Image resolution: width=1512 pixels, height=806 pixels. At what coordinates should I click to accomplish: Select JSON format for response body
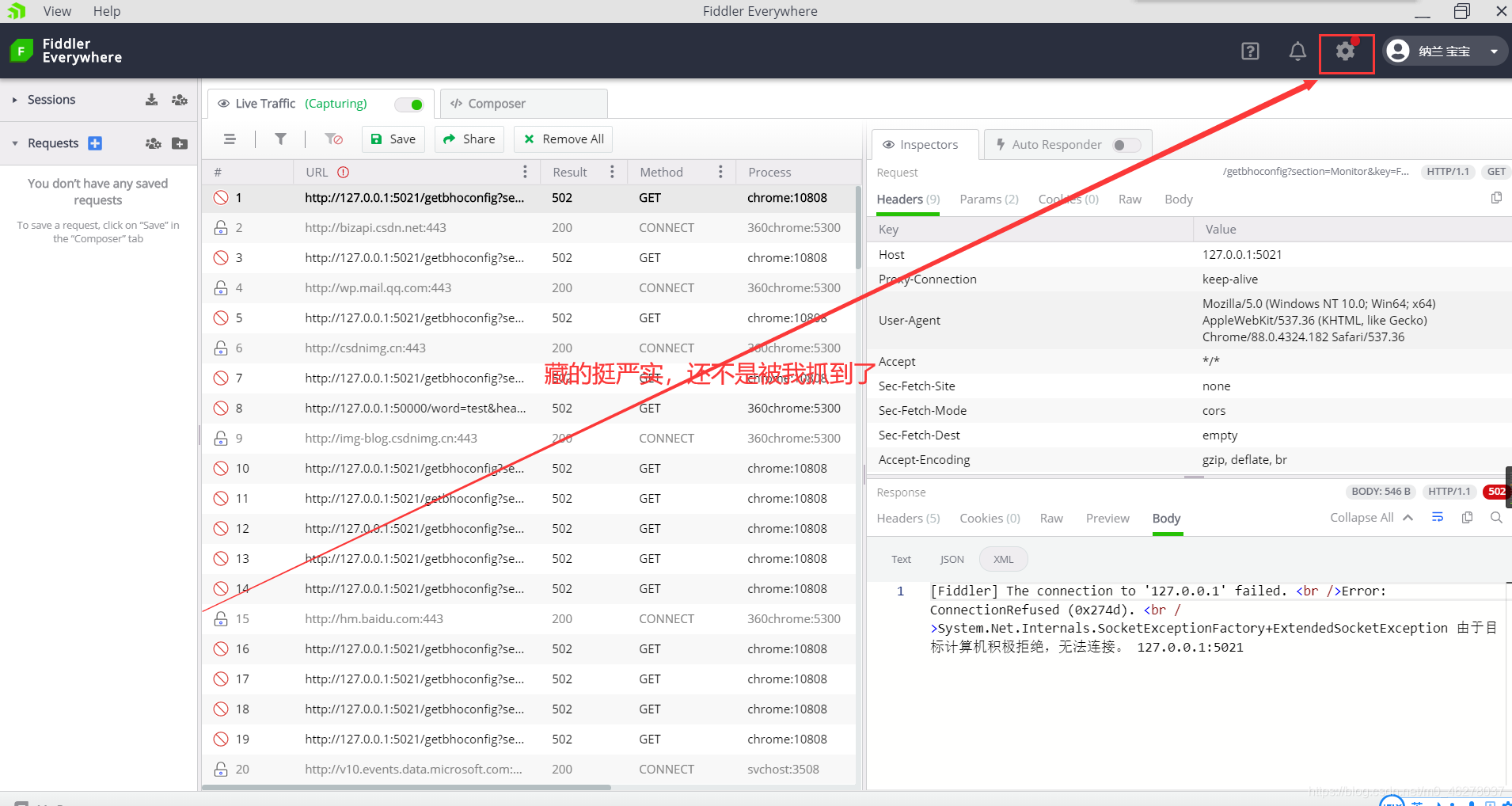[952, 560]
